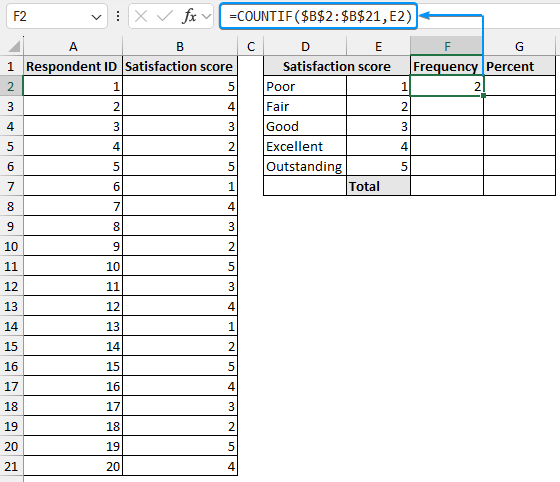The width and height of the screenshot is (560, 482).
Task: Expand the formula bar chevron beside fx
Action: click(x=206, y=16)
